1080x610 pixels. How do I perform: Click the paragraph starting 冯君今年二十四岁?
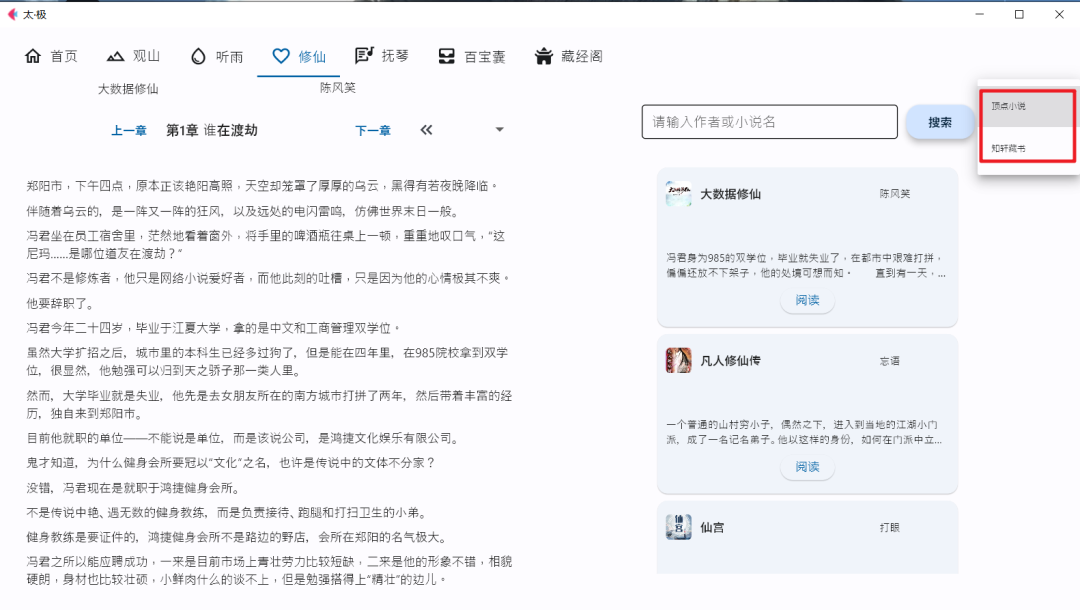(214, 328)
